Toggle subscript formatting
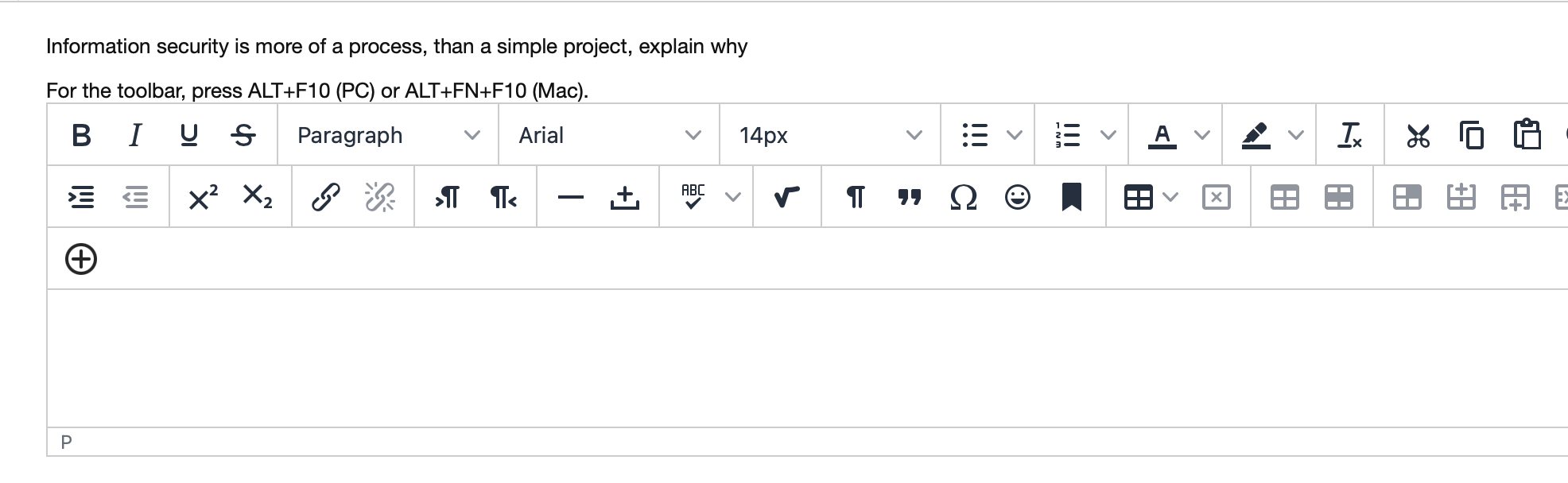1568x483 pixels. [x=258, y=197]
